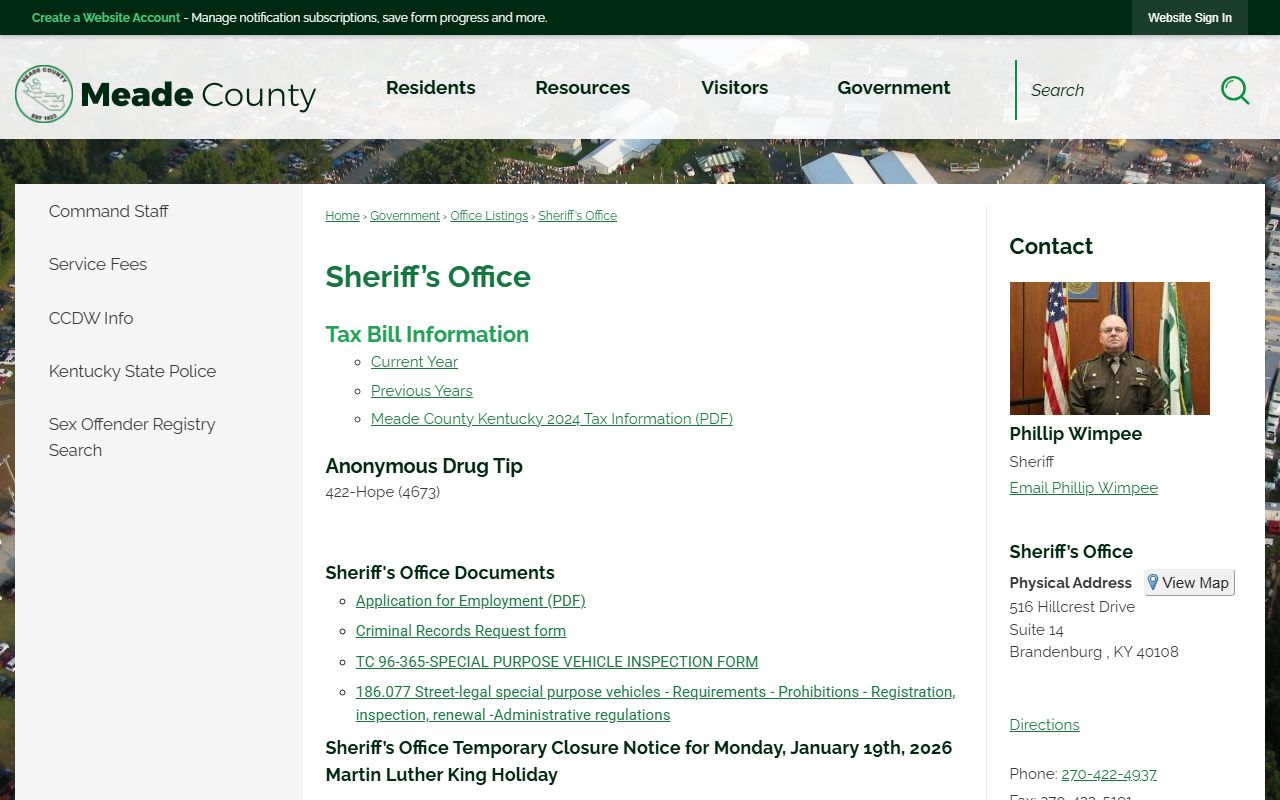Click the Sheriff's Office Documents heading

tap(440, 573)
